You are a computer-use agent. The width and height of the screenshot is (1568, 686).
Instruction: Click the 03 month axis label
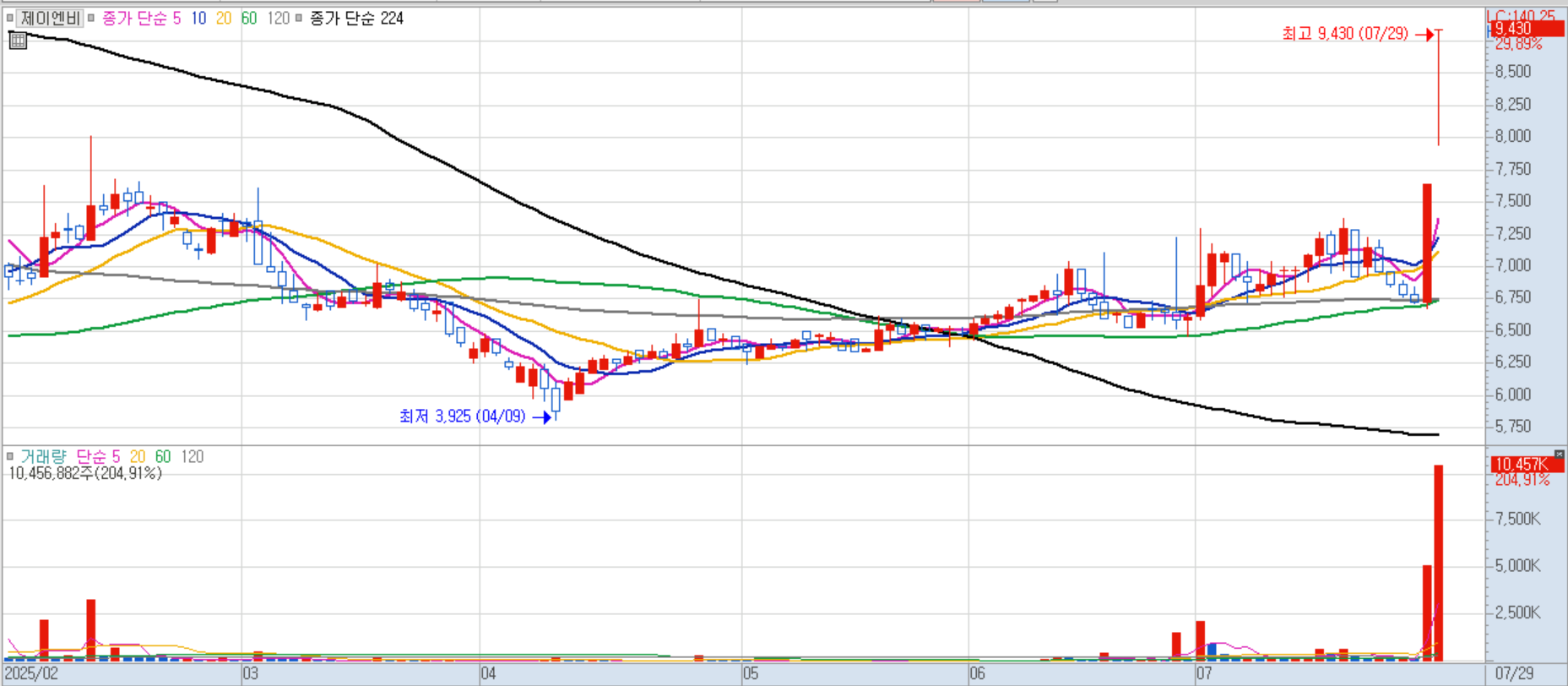click(x=250, y=673)
